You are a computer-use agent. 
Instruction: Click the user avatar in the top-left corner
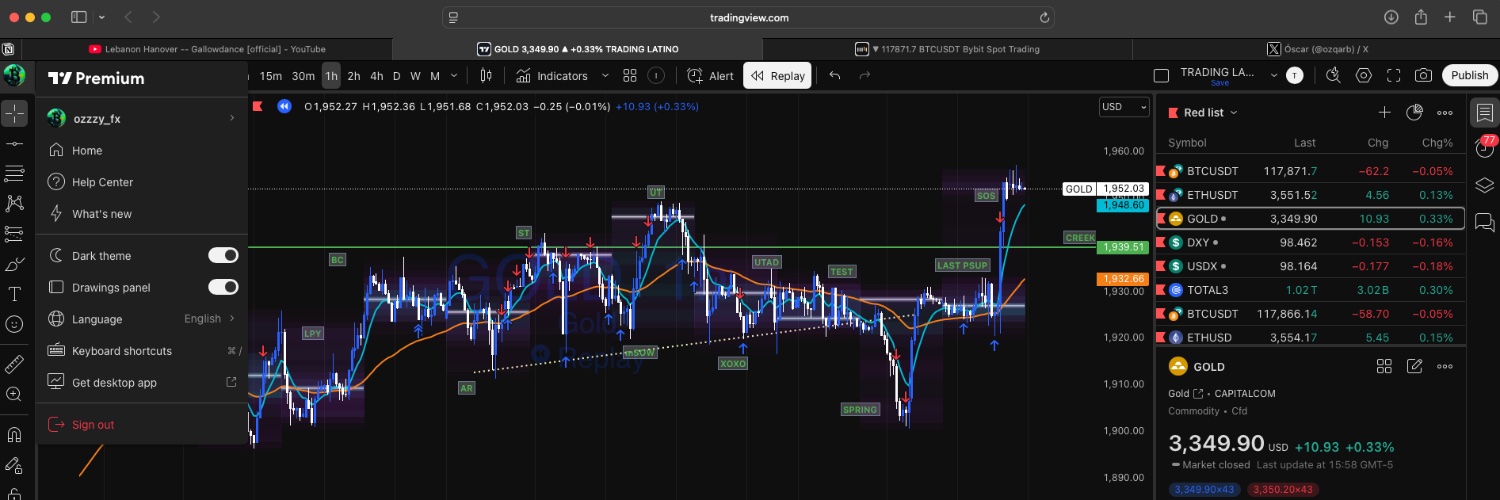click(14, 76)
